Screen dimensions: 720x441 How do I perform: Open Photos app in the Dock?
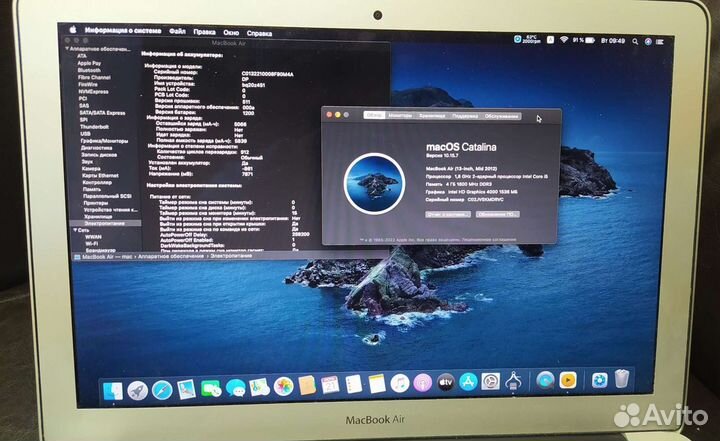pos(283,386)
